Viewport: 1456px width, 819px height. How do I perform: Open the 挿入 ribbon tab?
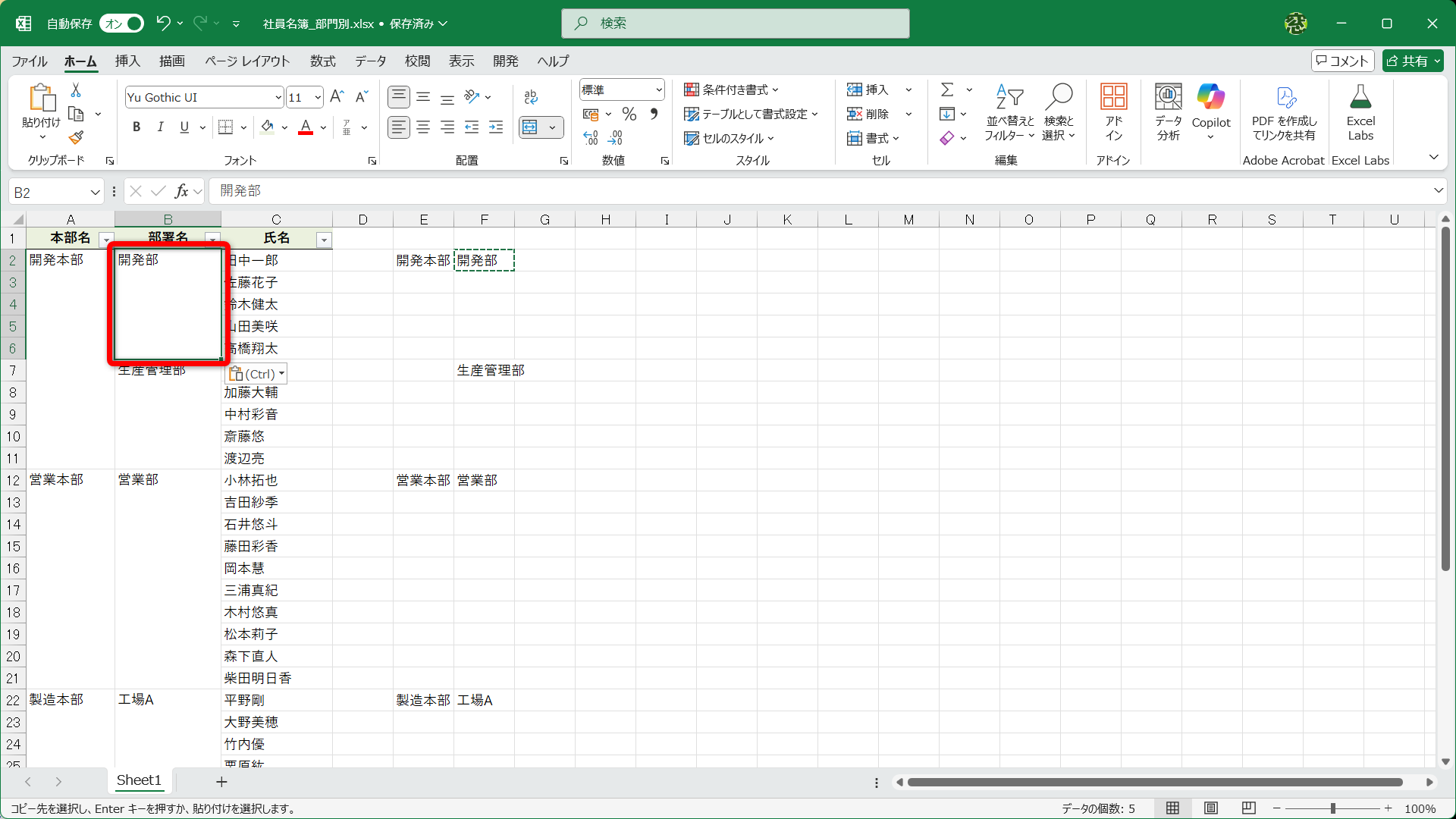(x=127, y=61)
